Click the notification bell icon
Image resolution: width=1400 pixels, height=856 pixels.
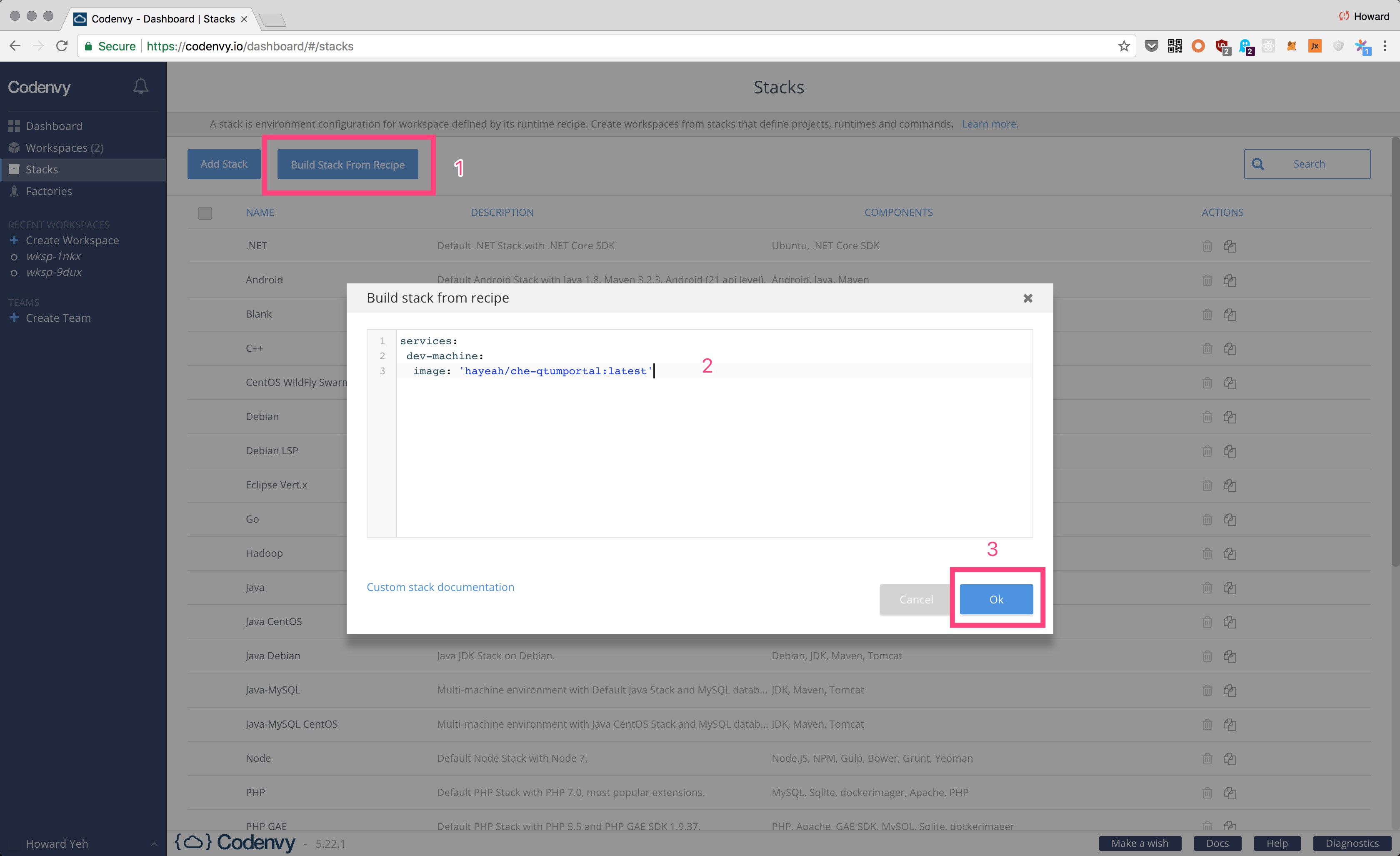point(140,86)
